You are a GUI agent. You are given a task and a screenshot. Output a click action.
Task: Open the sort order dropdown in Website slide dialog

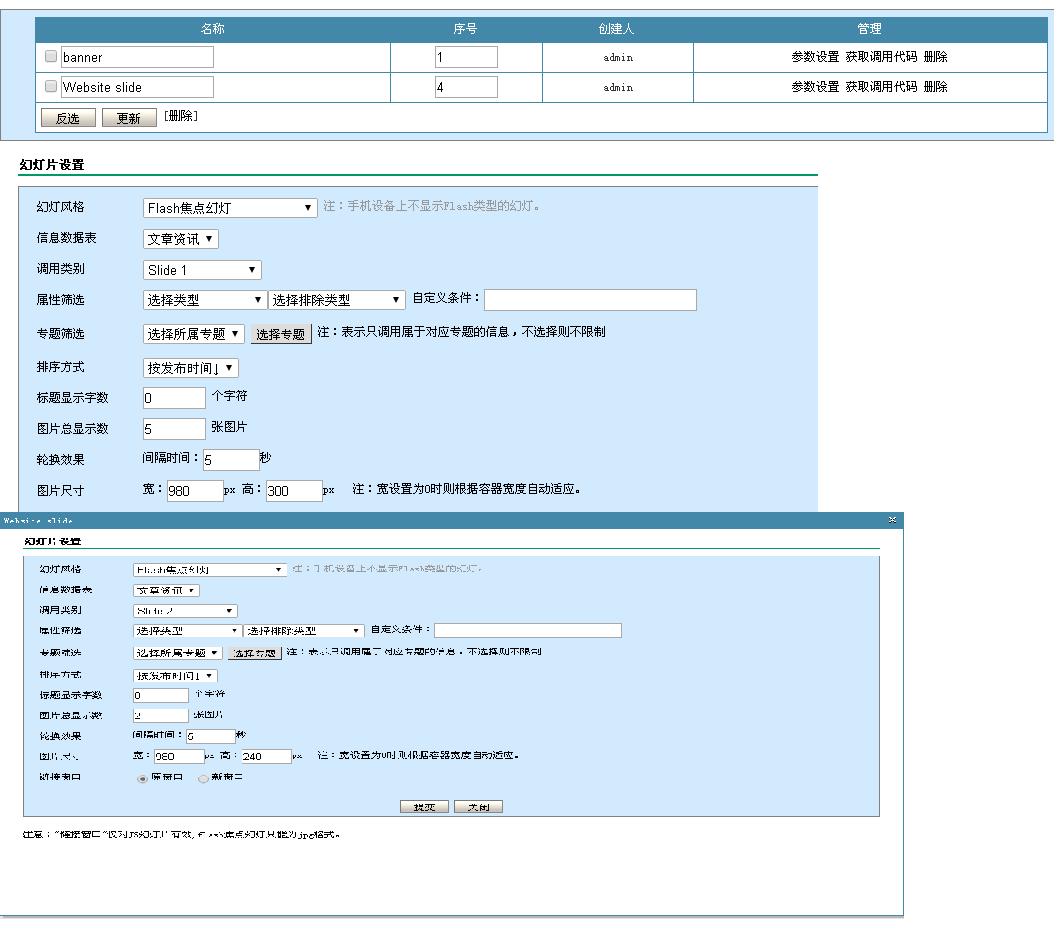175,676
